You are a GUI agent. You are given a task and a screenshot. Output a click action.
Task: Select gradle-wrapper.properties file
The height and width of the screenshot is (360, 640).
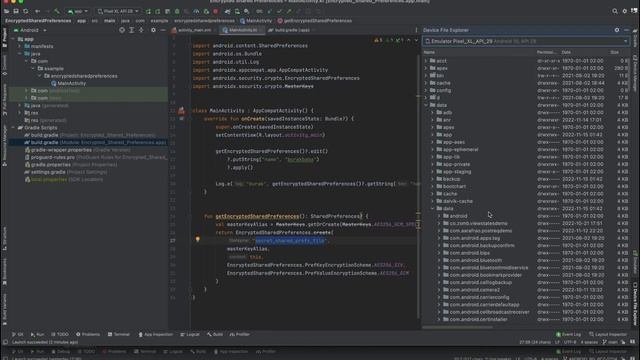61,150
